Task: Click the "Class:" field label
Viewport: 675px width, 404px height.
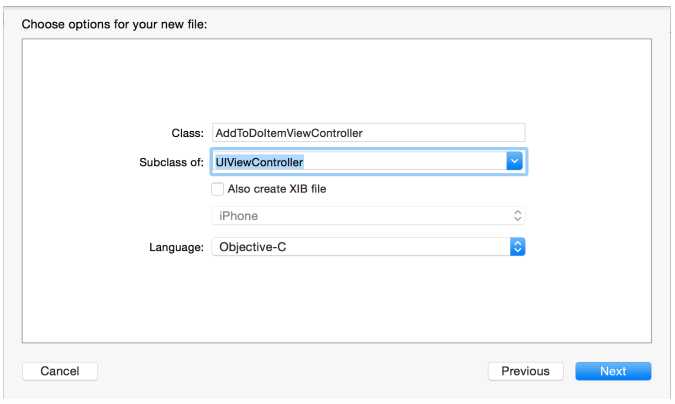Action: (188, 133)
